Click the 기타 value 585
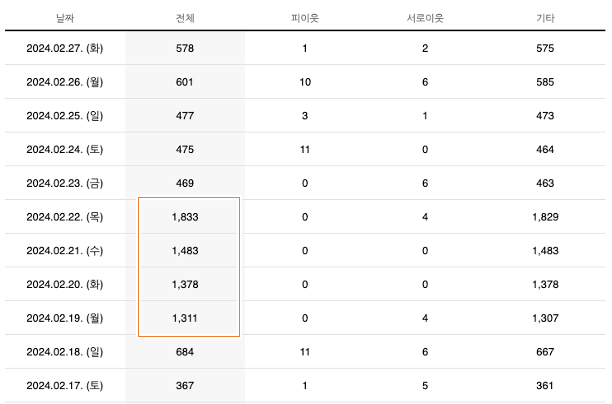This screenshot has width=612, height=404. (x=545, y=82)
